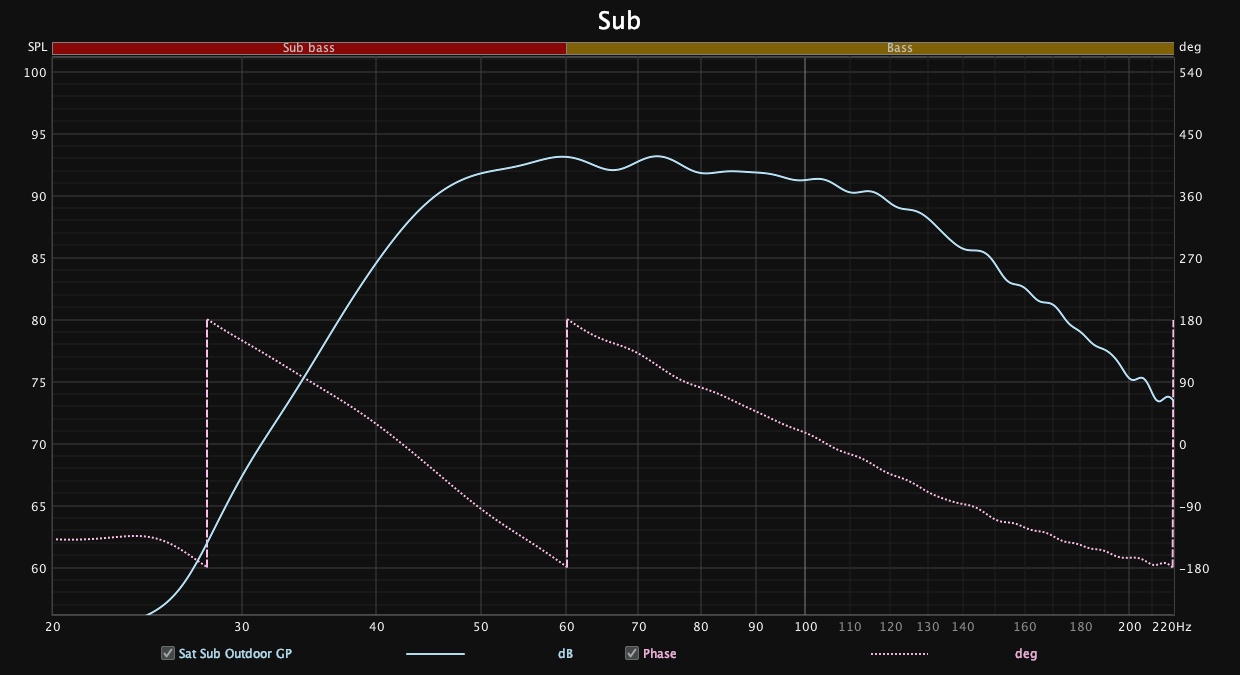
Task: Click the Phase legend label
Action: pyautogui.click(x=659, y=654)
